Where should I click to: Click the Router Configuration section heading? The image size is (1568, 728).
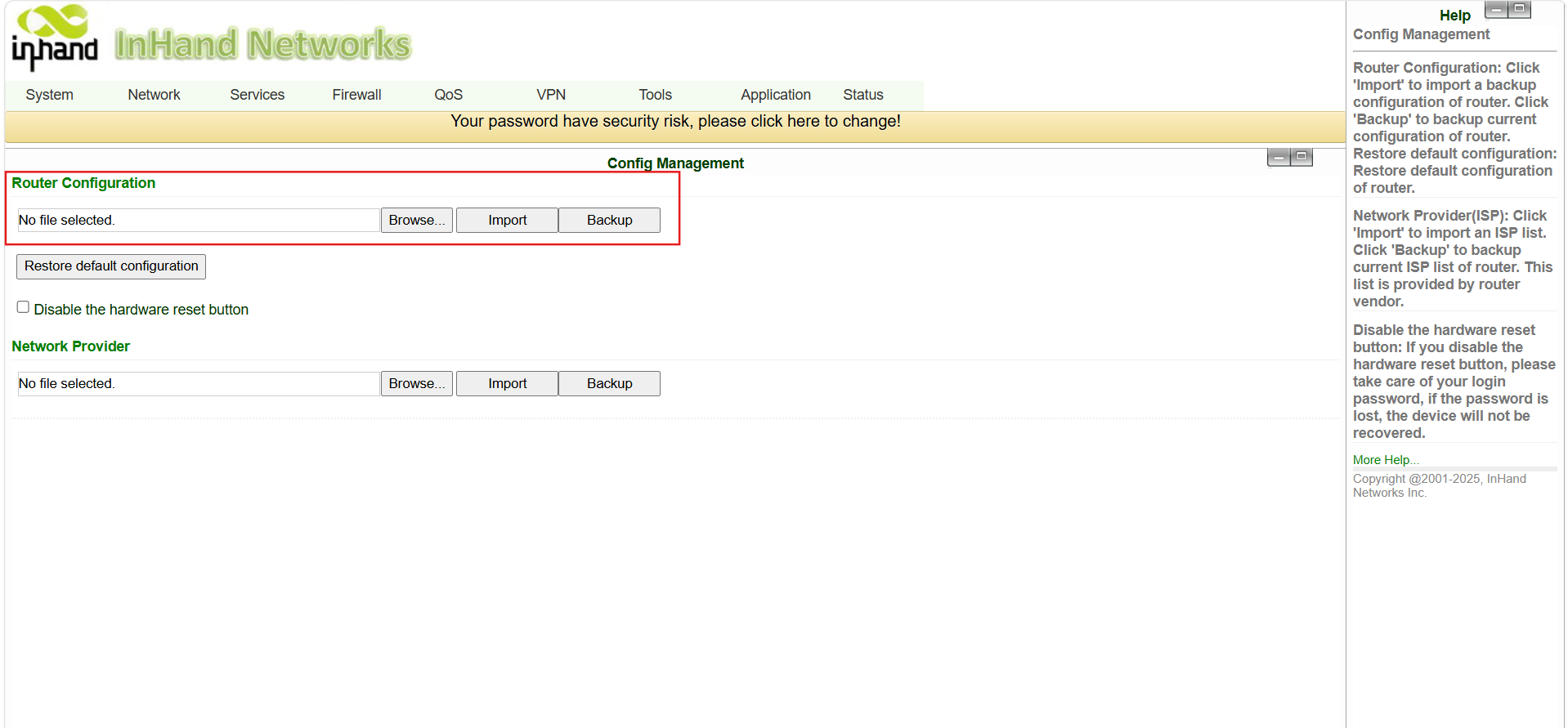tap(83, 183)
